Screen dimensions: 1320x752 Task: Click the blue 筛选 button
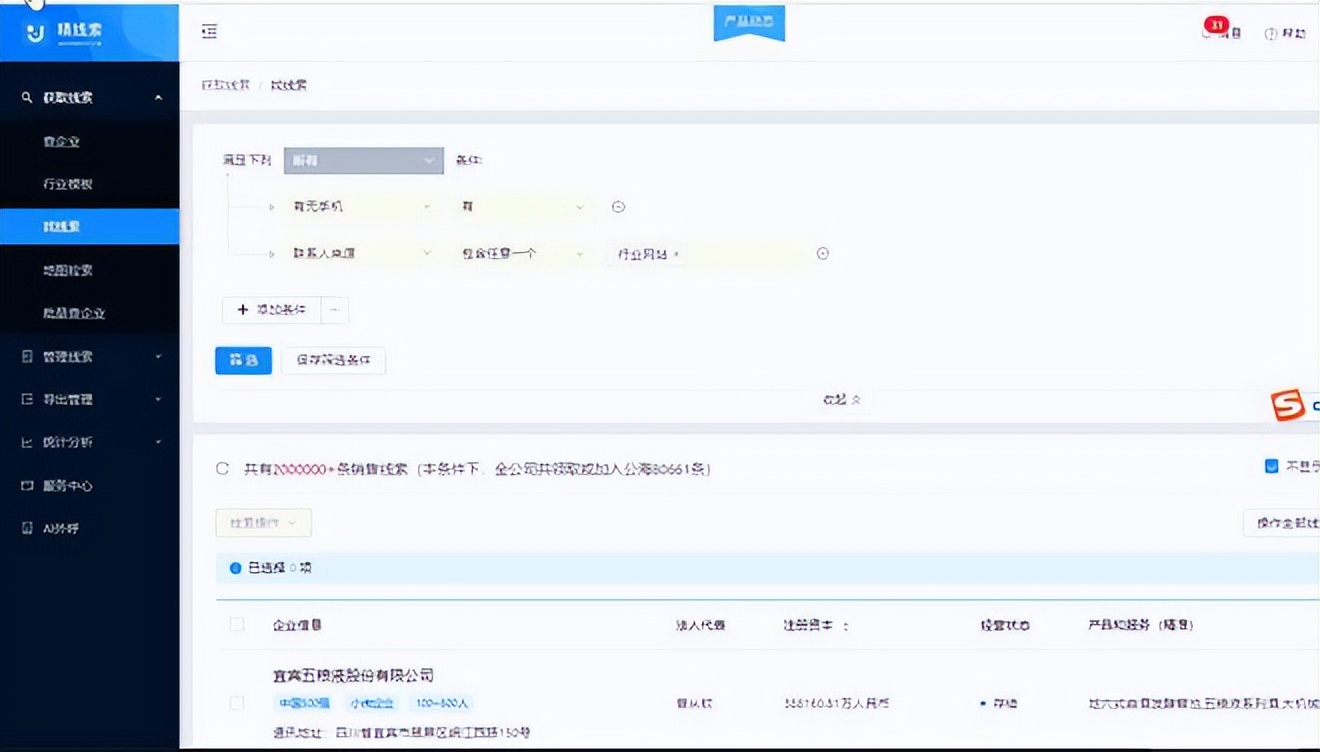(243, 360)
